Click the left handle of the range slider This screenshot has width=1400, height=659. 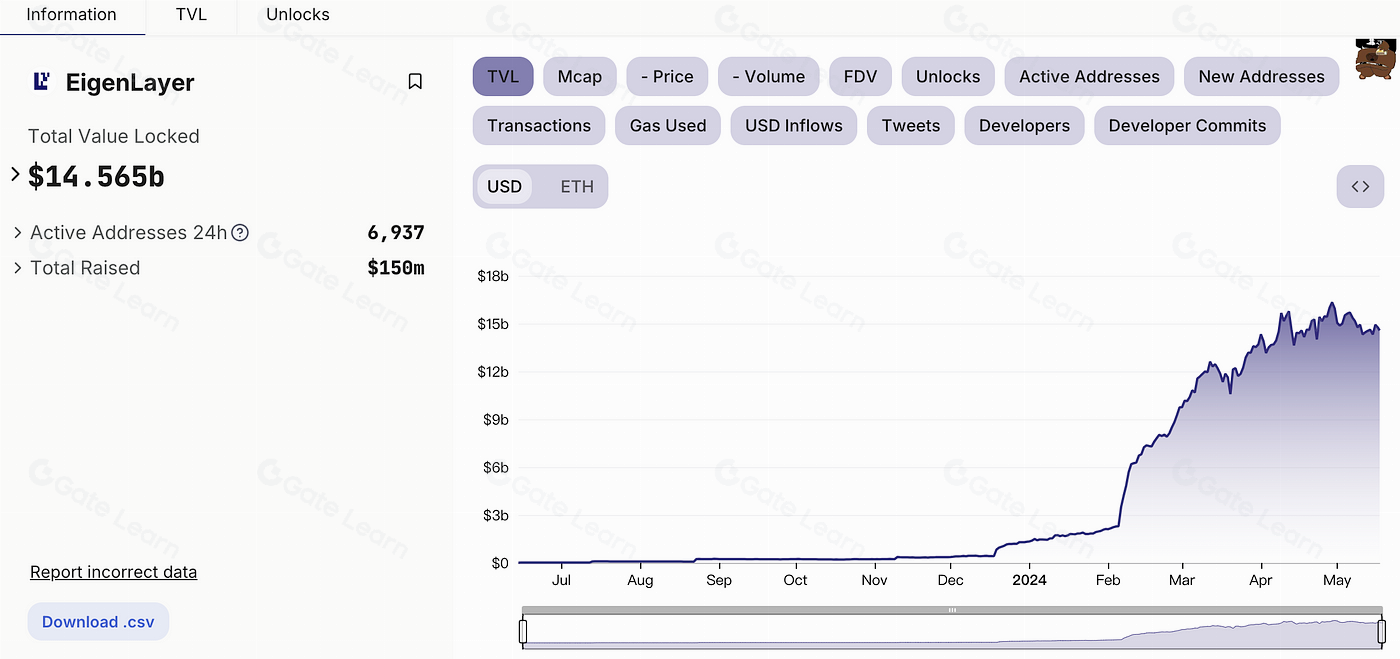pyautogui.click(x=523, y=632)
